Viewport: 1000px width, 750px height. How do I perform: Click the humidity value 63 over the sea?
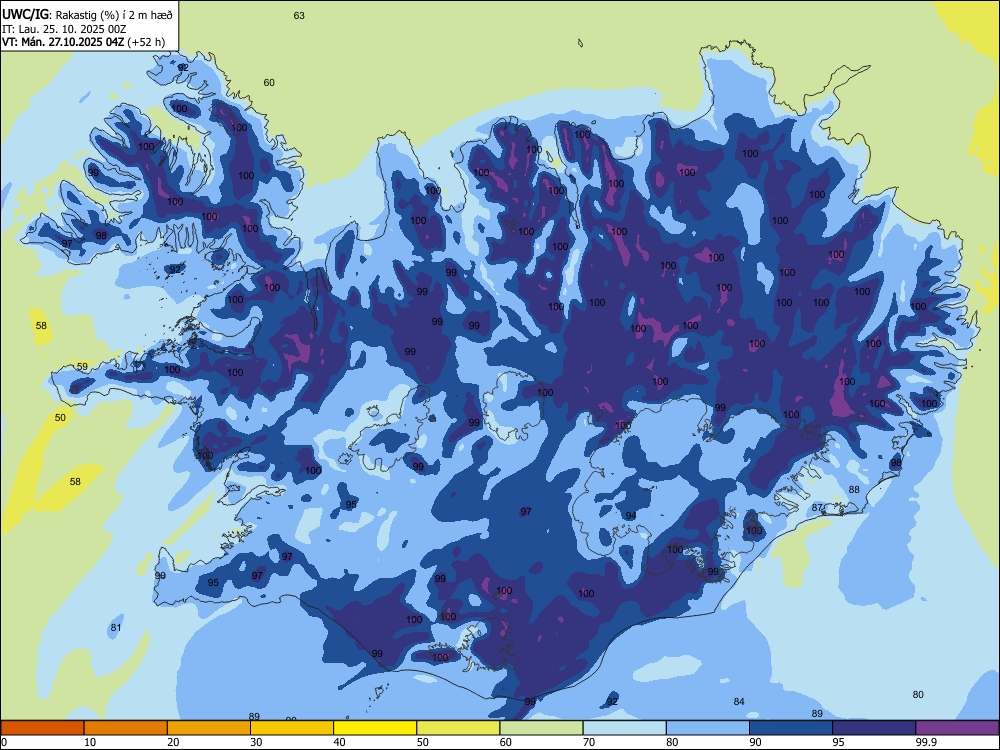coord(299,15)
